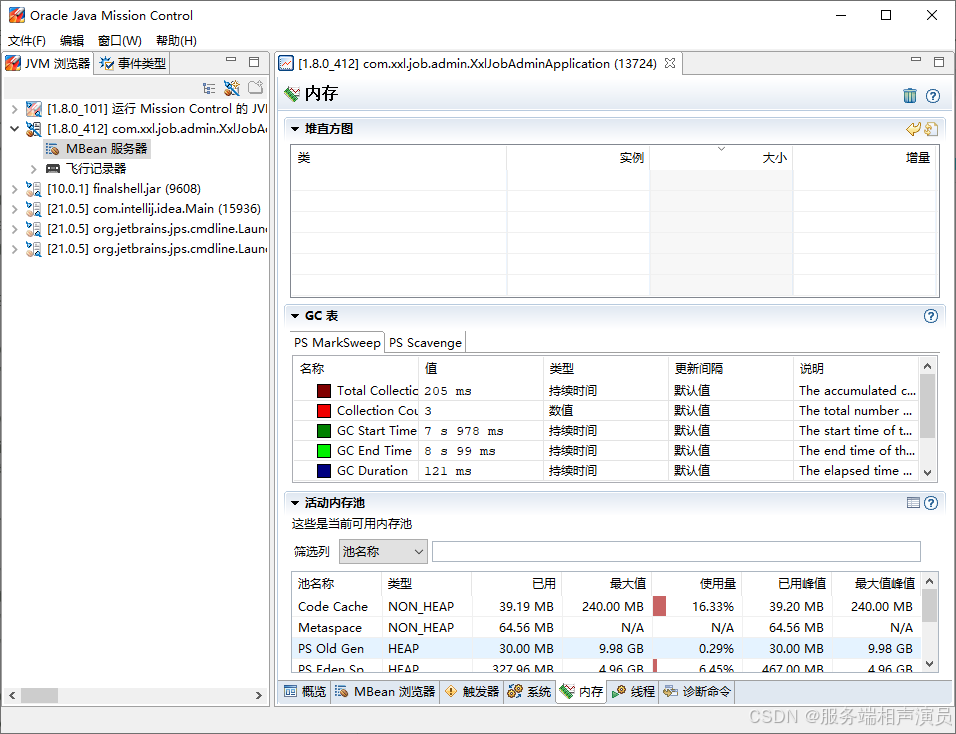This screenshot has width=956, height=734.
Task: Select the PS Old Gen pool row
Action: coord(606,649)
